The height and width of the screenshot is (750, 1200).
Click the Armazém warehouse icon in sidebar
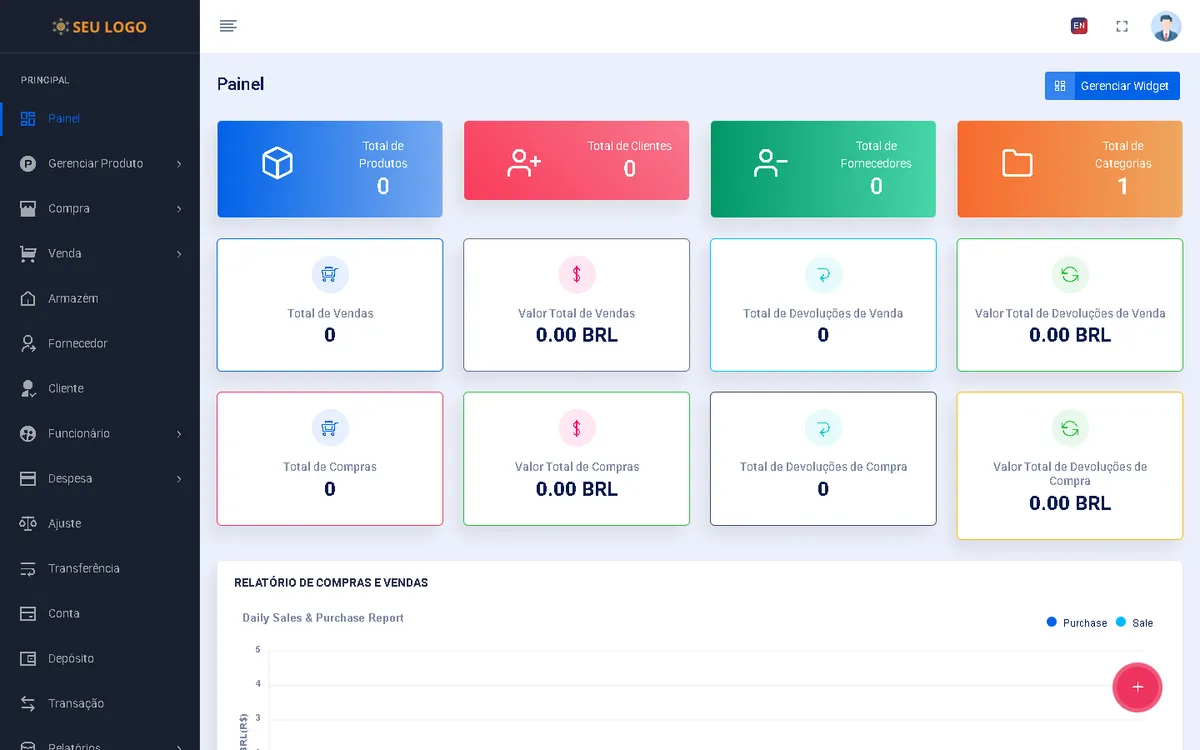coord(28,298)
